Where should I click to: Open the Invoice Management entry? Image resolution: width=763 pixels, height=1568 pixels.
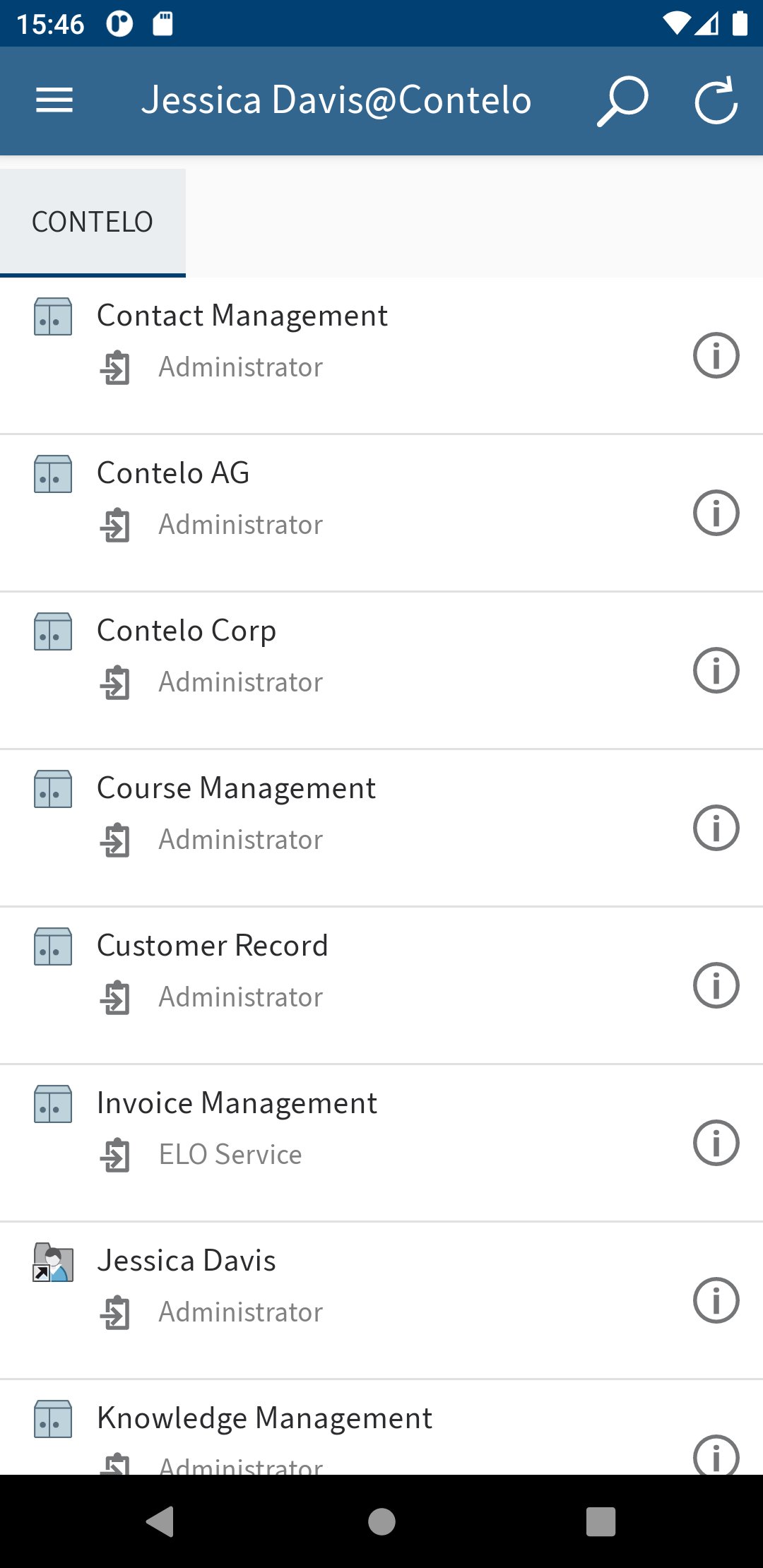tap(237, 1103)
